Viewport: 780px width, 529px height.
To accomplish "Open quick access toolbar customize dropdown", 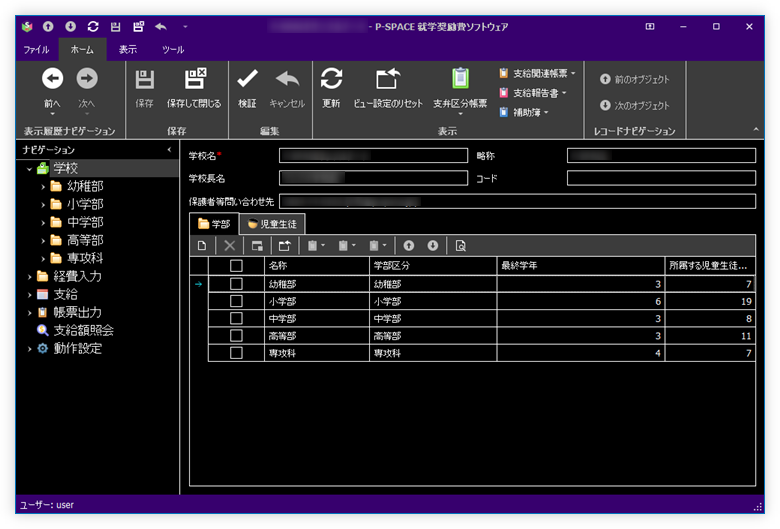I will point(185,26).
